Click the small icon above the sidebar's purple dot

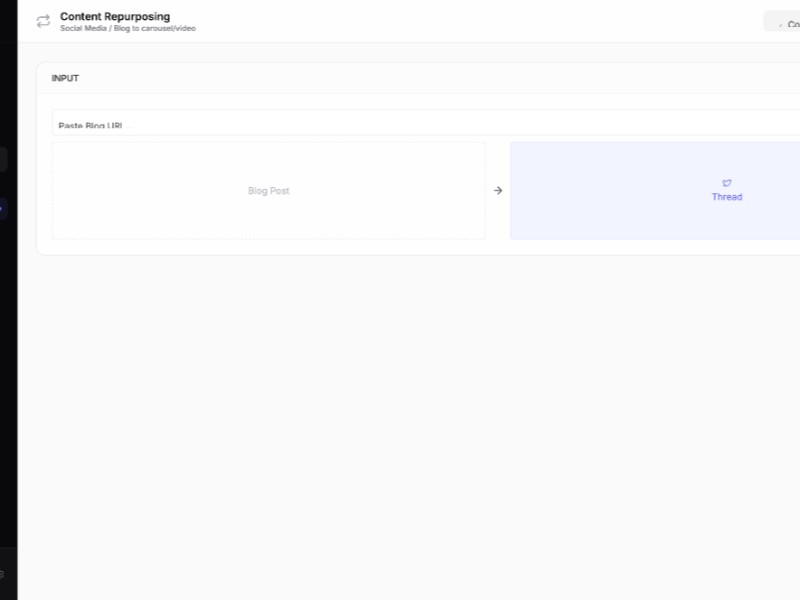[x=2, y=157]
